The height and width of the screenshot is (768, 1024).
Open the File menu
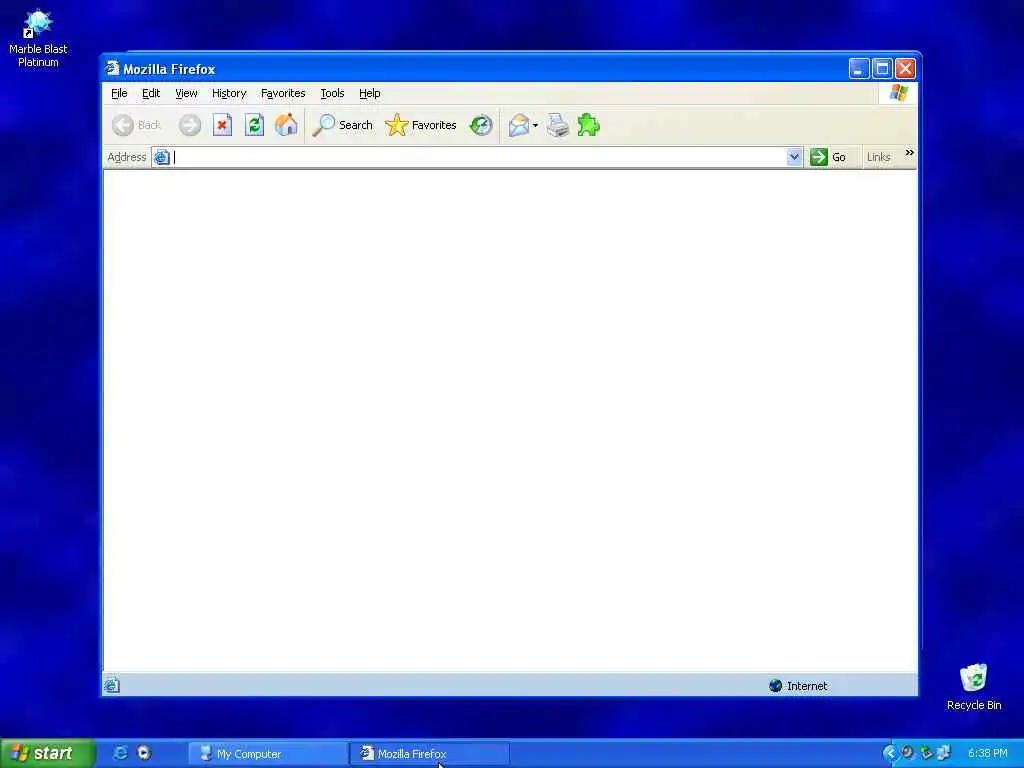coord(119,93)
